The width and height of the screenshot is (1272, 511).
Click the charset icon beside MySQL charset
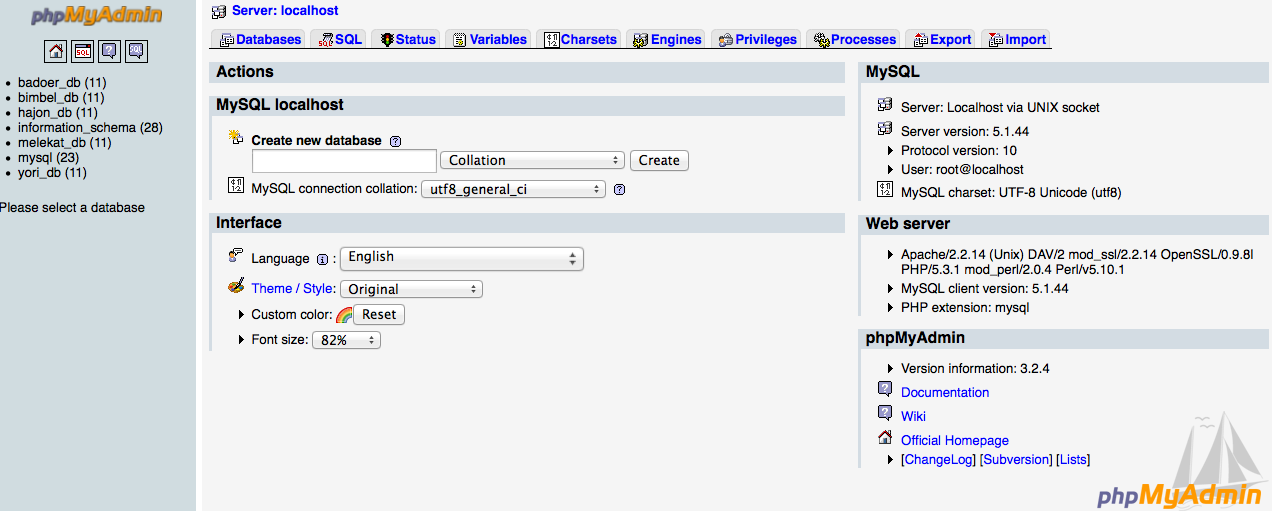(885, 189)
